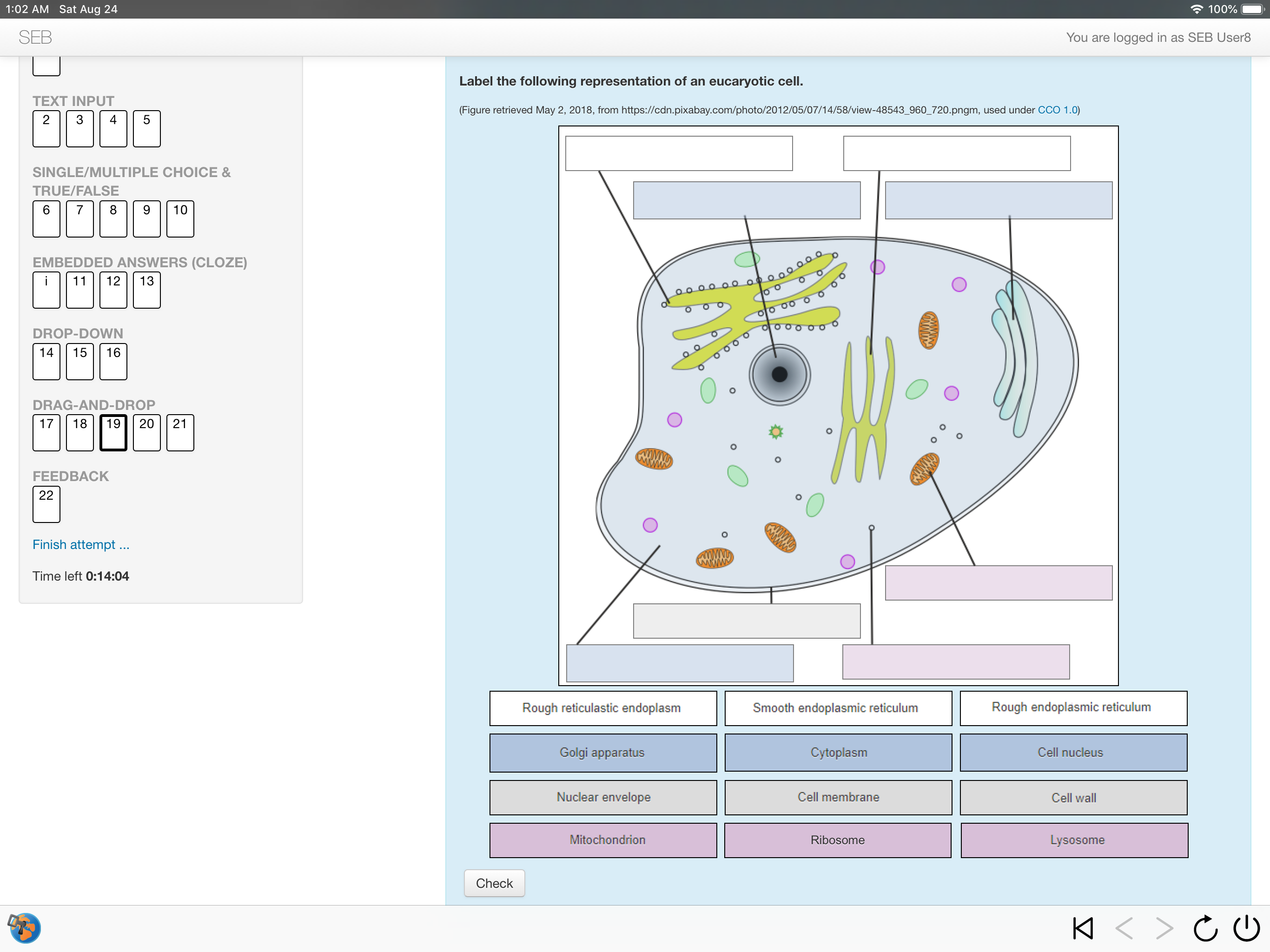The width and height of the screenshot is (1270, 952).
Task: Select the Mitochondrion label tile
Action: 602,840
